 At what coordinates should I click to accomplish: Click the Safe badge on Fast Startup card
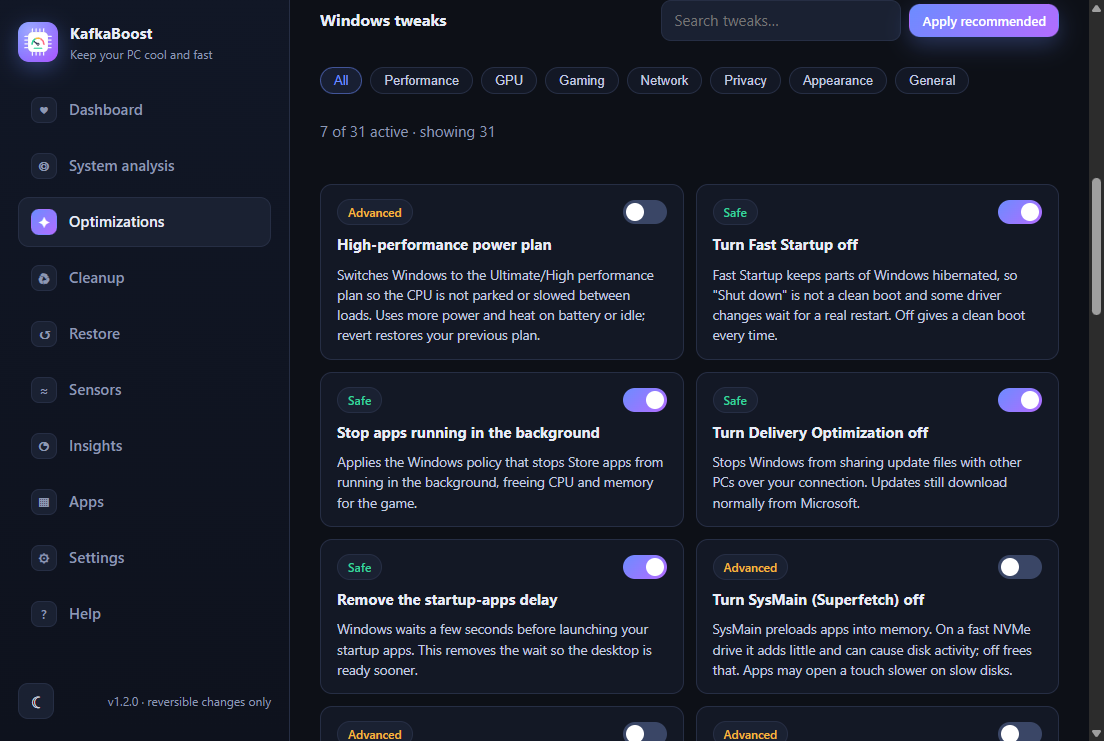point(734,213)
